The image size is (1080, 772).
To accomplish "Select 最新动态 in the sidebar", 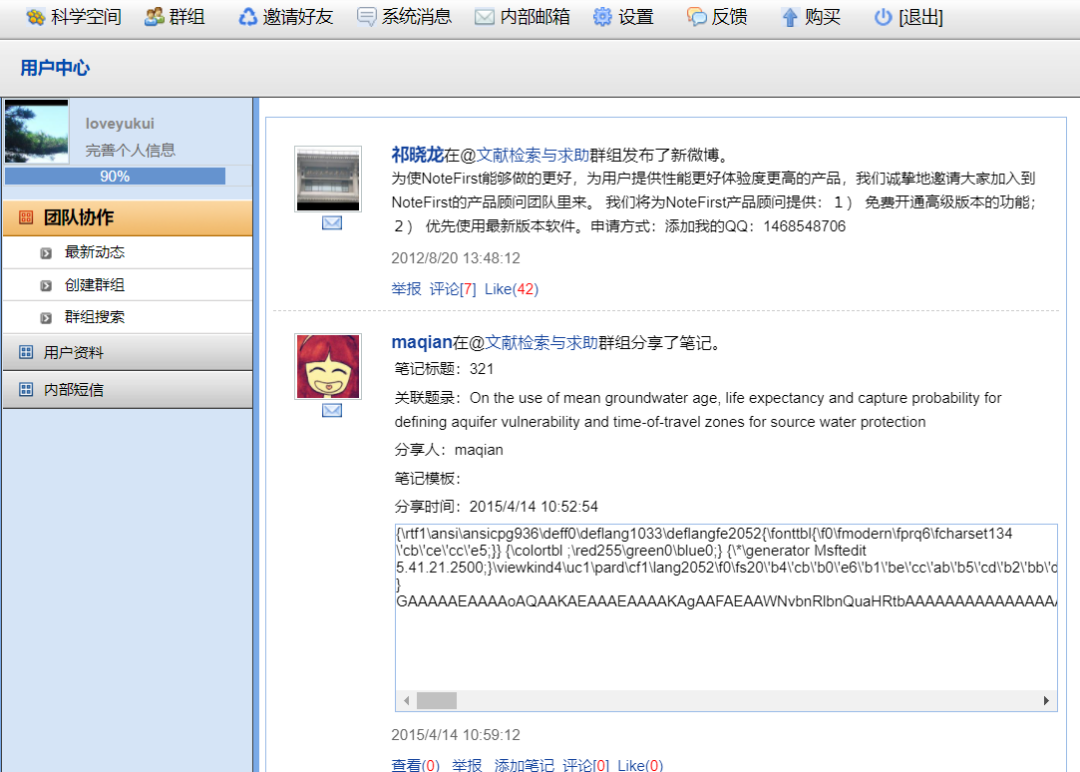I will click(x=94, y=252).
